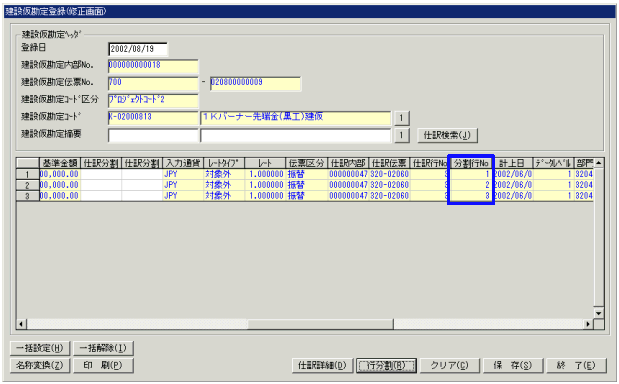Click the 伝票No. field containing 700

pyautogui.click(x=153, y=83)
